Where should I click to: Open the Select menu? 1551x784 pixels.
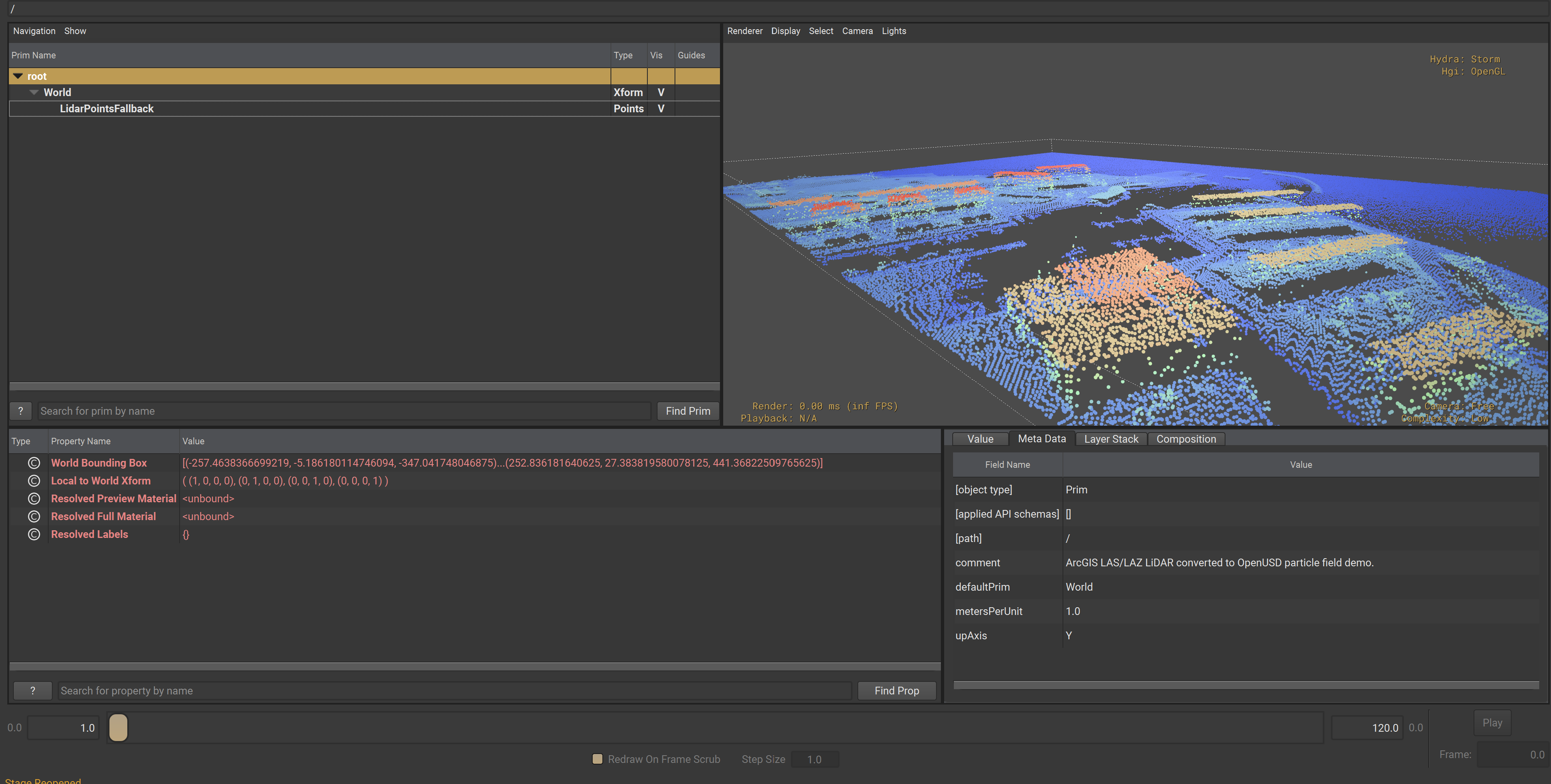coord(820,31)
